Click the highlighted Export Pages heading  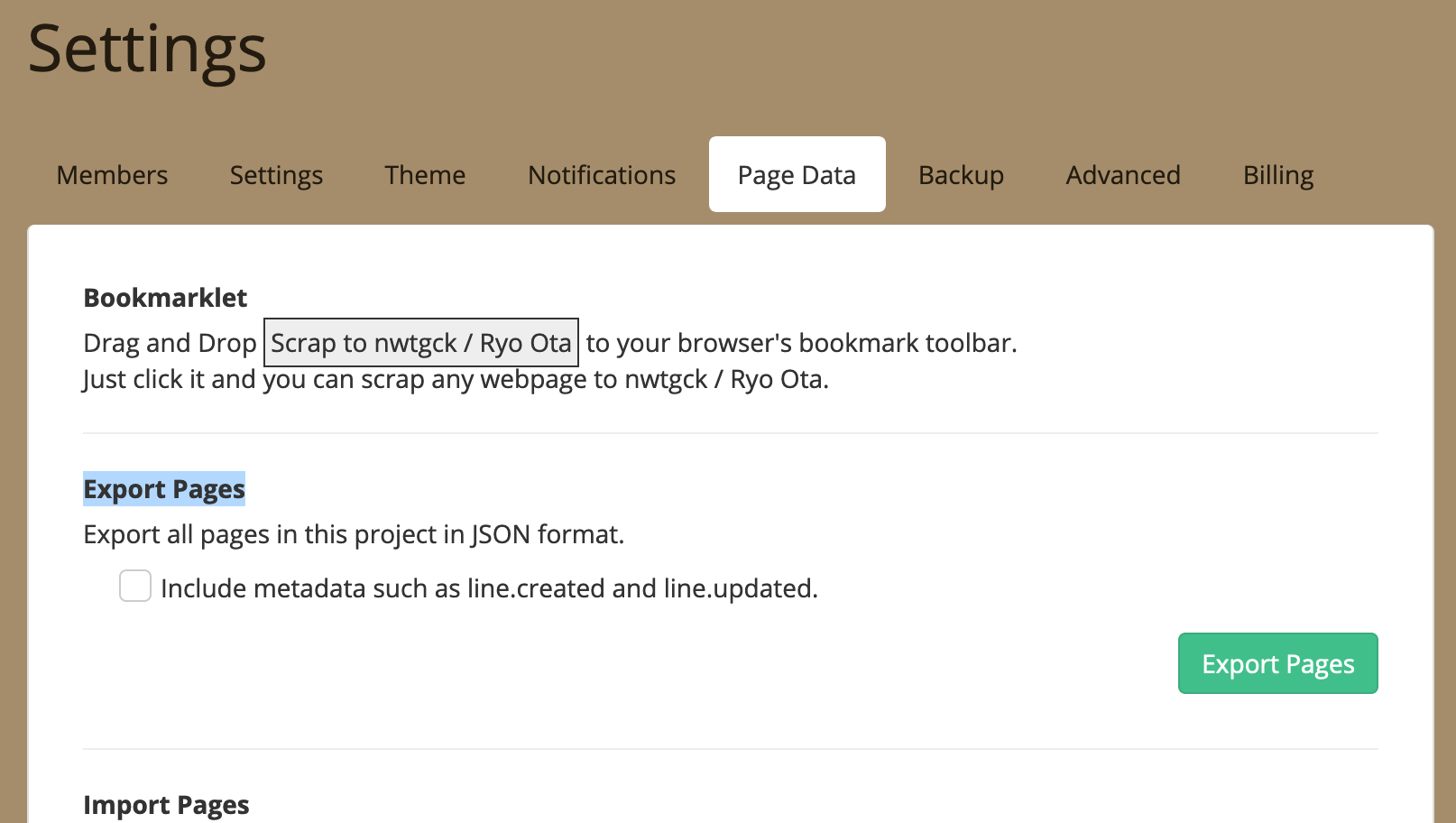pyautogui.click(x=164, y=489)
